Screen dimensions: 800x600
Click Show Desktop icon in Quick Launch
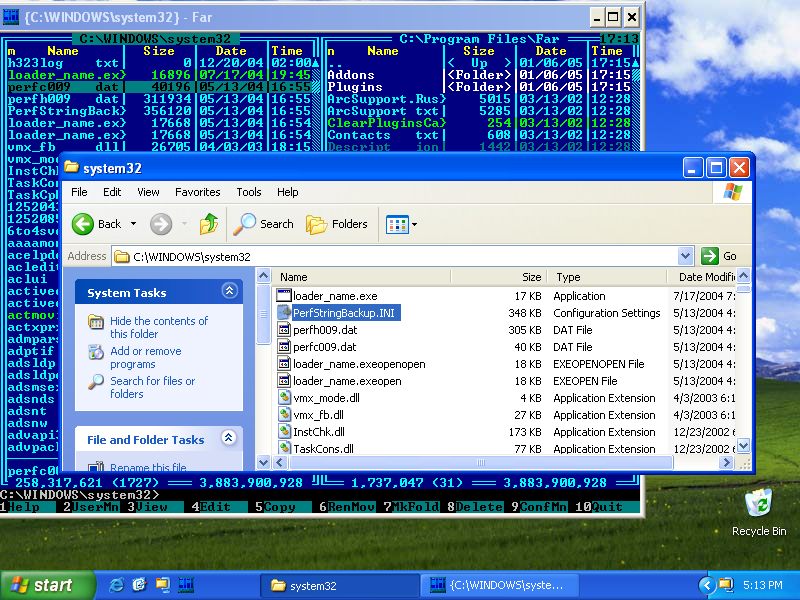tap(163, 585)
